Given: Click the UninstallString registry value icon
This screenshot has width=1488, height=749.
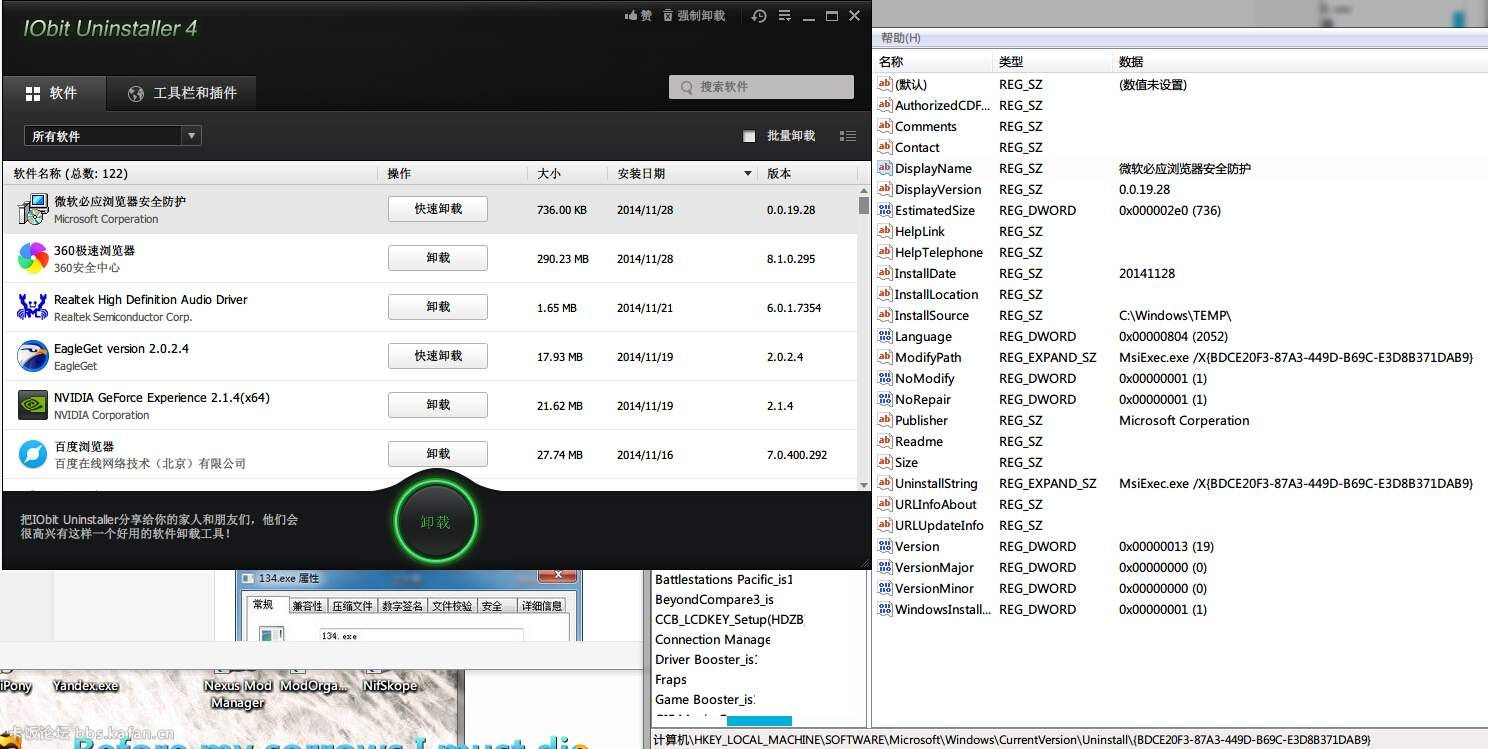Looking at the screenshot, I should (884, 483).
